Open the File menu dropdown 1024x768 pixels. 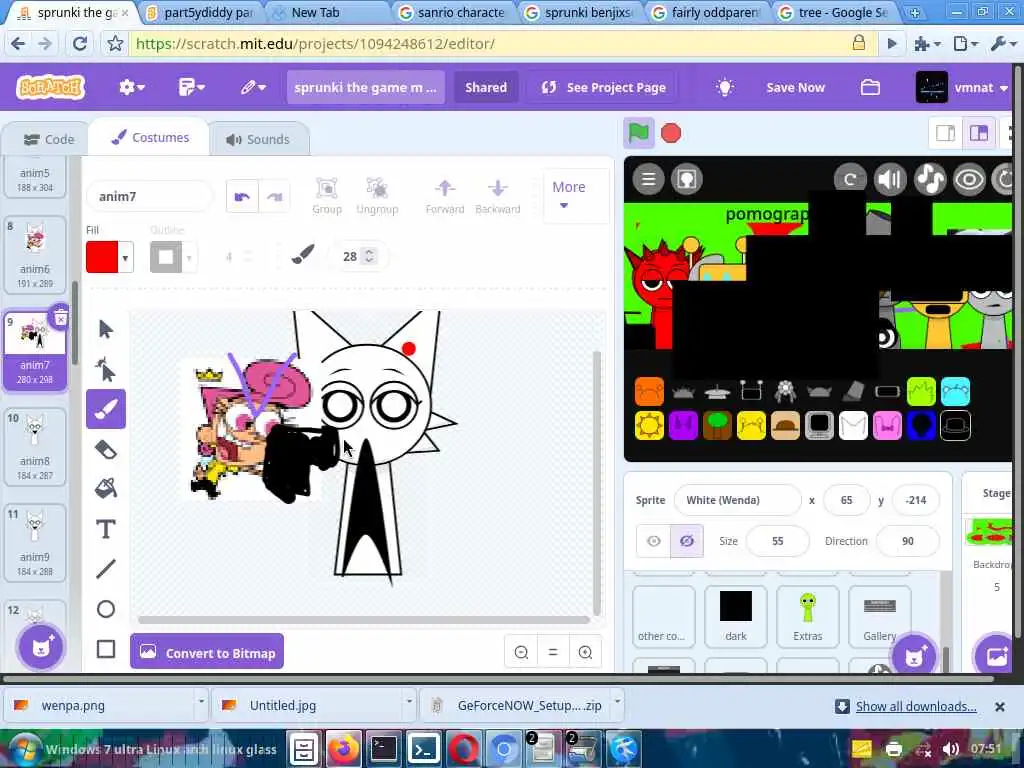191,87
